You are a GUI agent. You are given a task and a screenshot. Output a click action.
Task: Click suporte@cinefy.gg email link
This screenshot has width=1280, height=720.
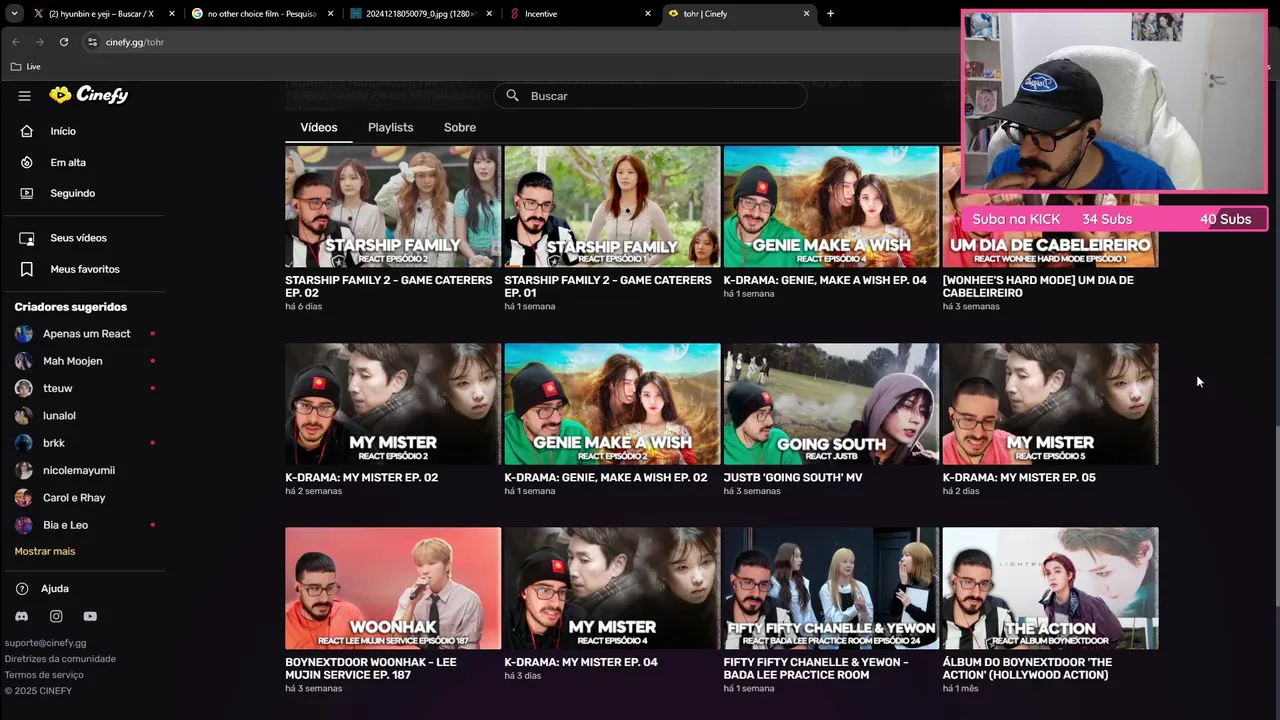click(x=45, y=643)
